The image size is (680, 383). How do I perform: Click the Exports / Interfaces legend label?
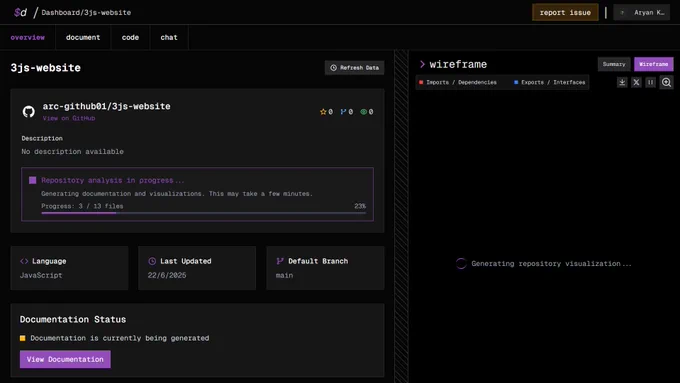click(553, 82)
